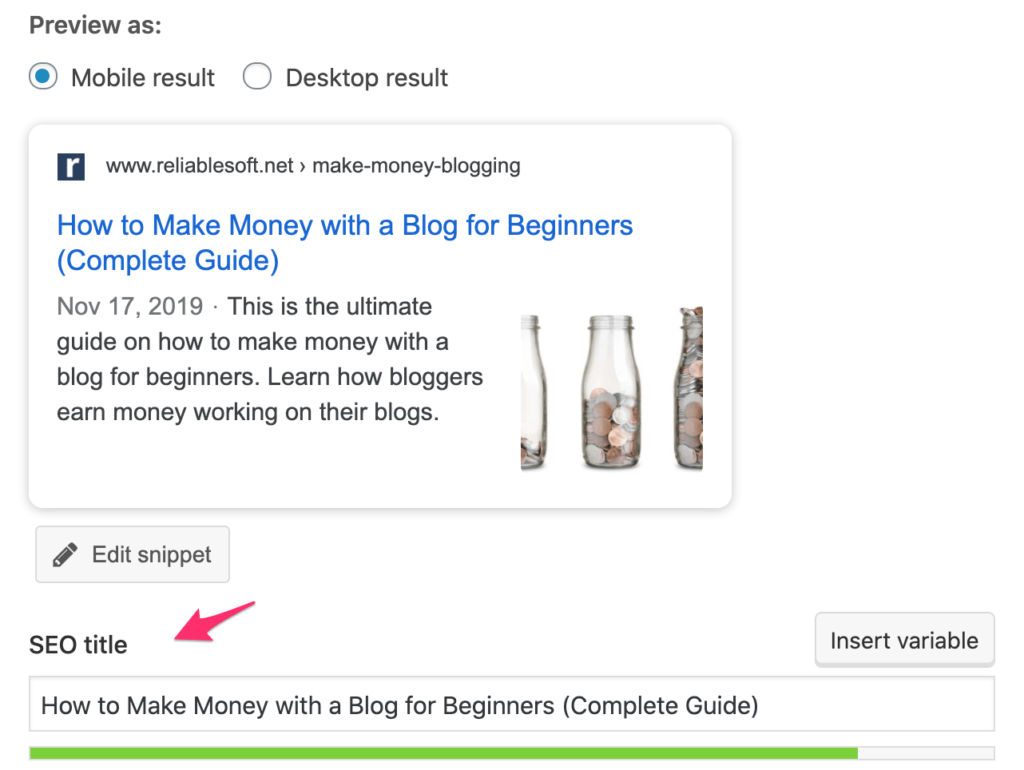Click the reliablesoft "r" favicon icon
Screen dimensions: 1024x770
pyautogui.click(x=70, y=166)
